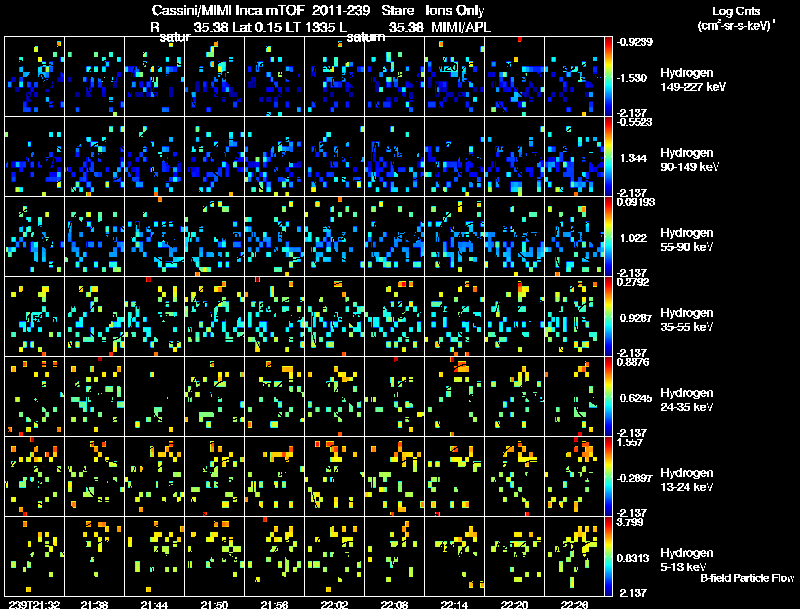
Task: Click the '0.6245' colorbar value
Action: pos(636,398)
